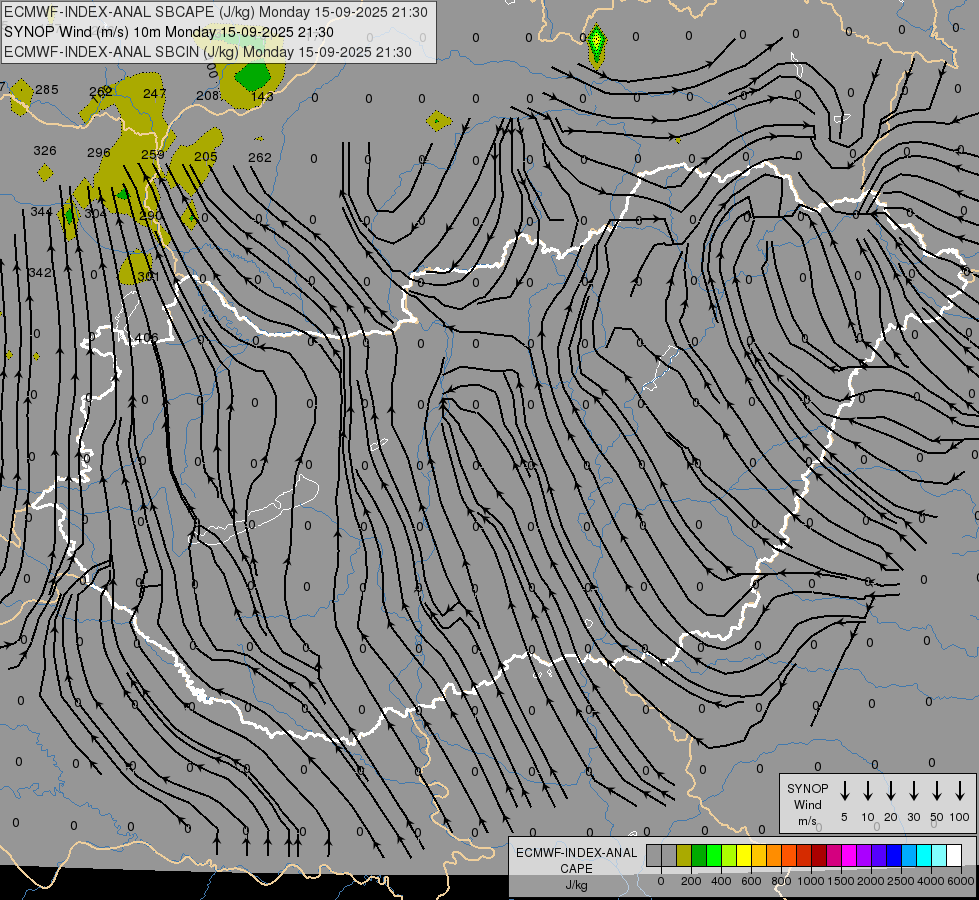Click the legend scale value 1500
The image size is (979, 900).
coord(842,881)
